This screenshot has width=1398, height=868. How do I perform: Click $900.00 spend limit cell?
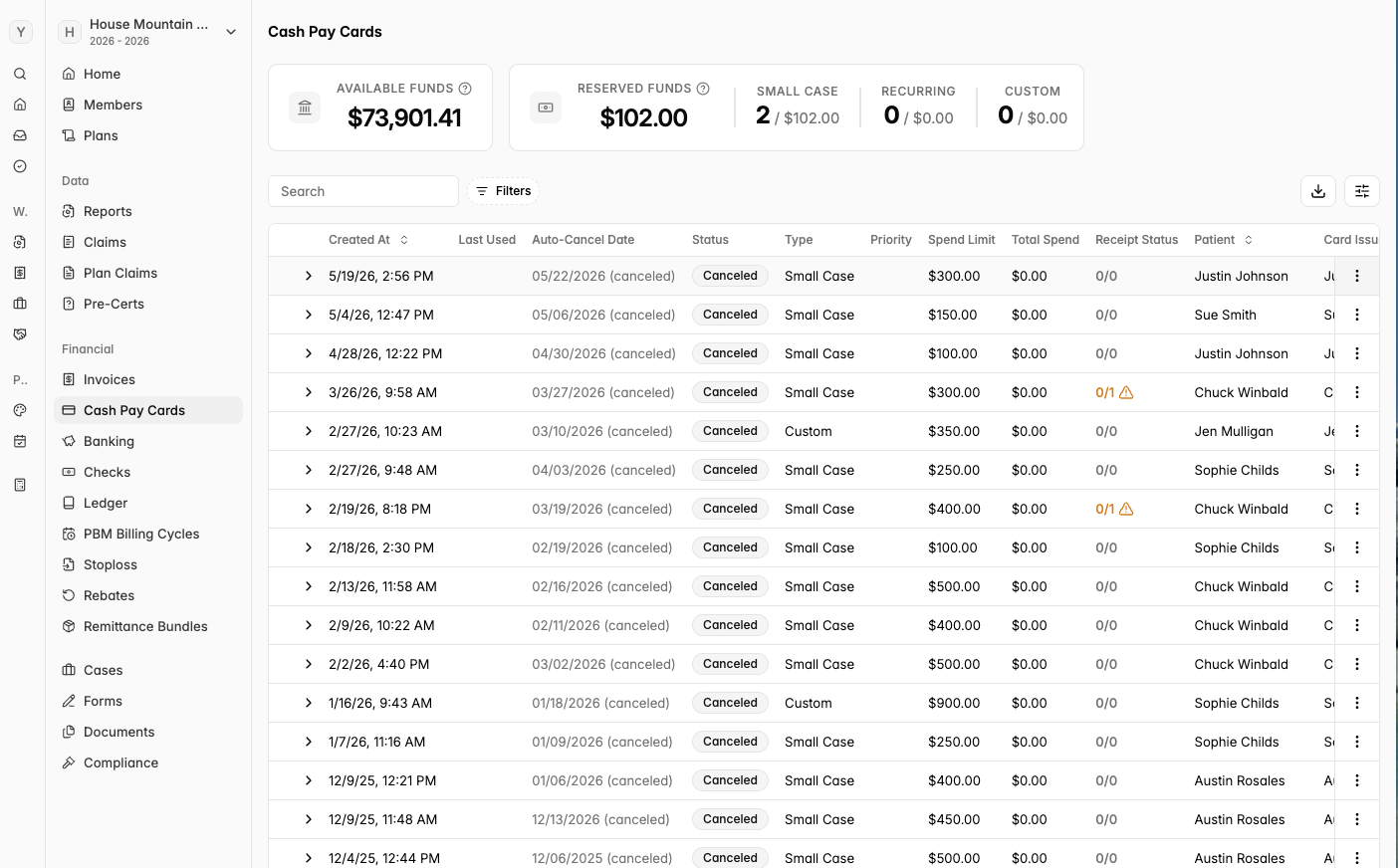pos(954,703)
